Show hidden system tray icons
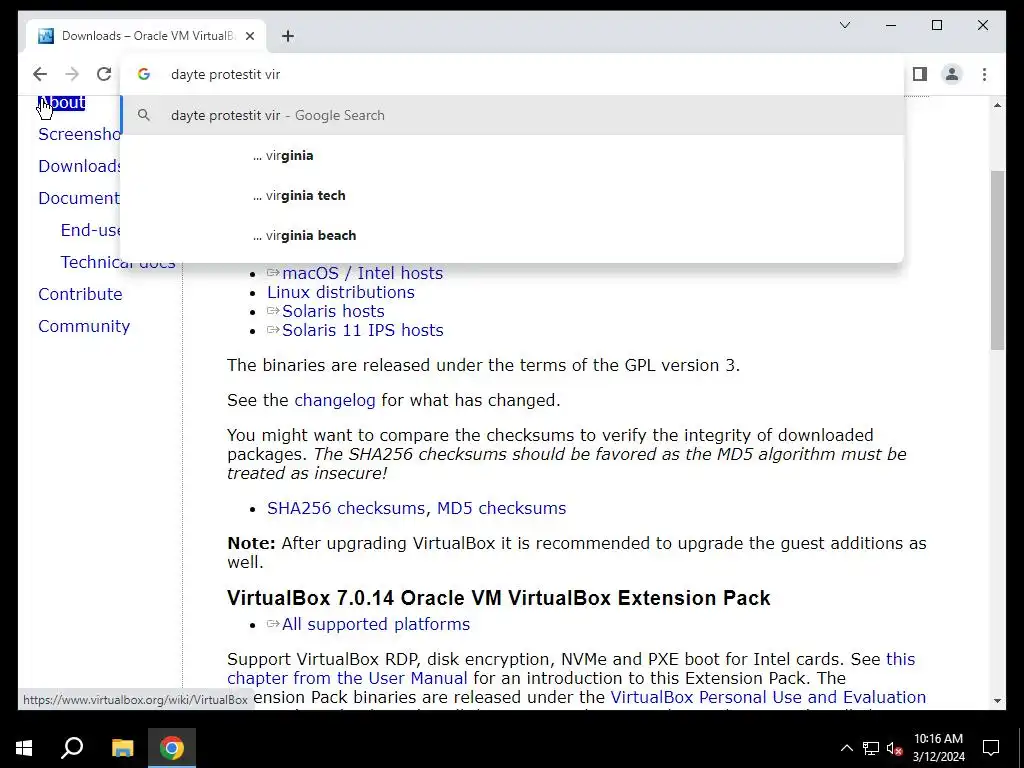The image size is (1024, 768). click(846, 748)
